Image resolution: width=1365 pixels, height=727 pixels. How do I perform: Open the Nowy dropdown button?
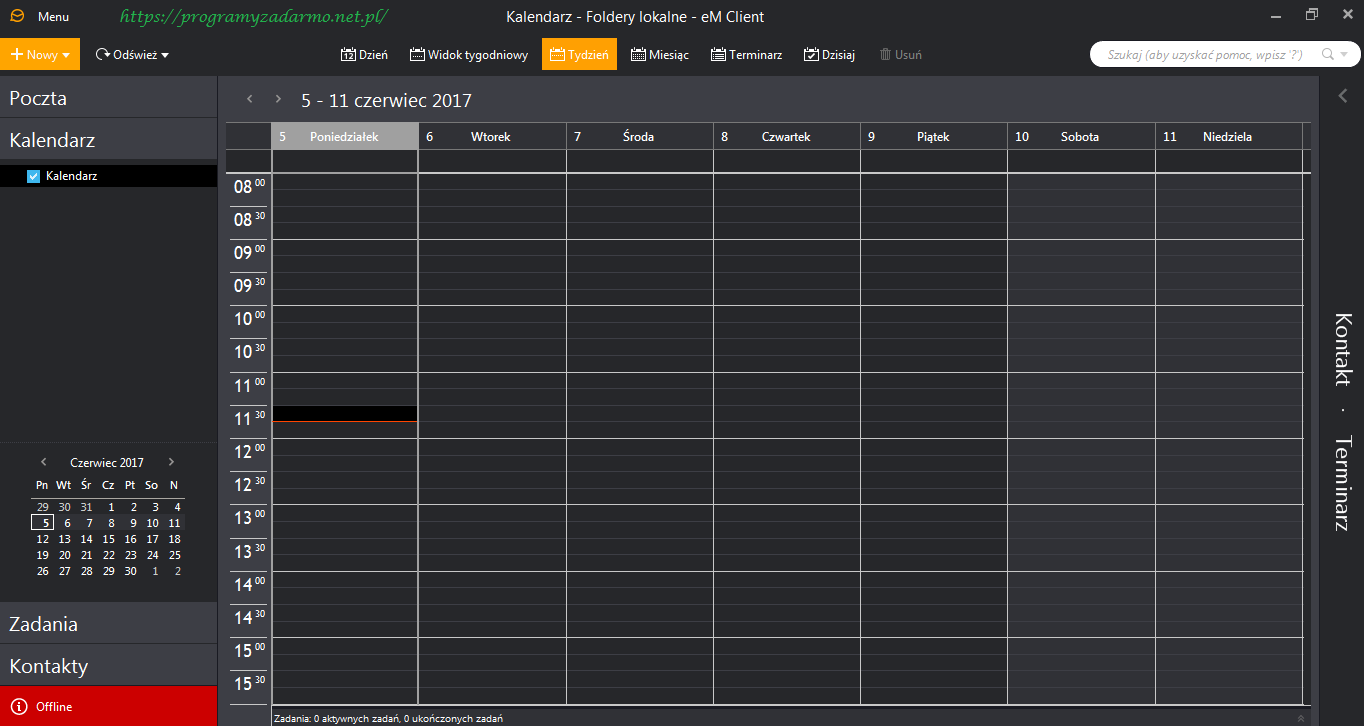click(40, 55)
